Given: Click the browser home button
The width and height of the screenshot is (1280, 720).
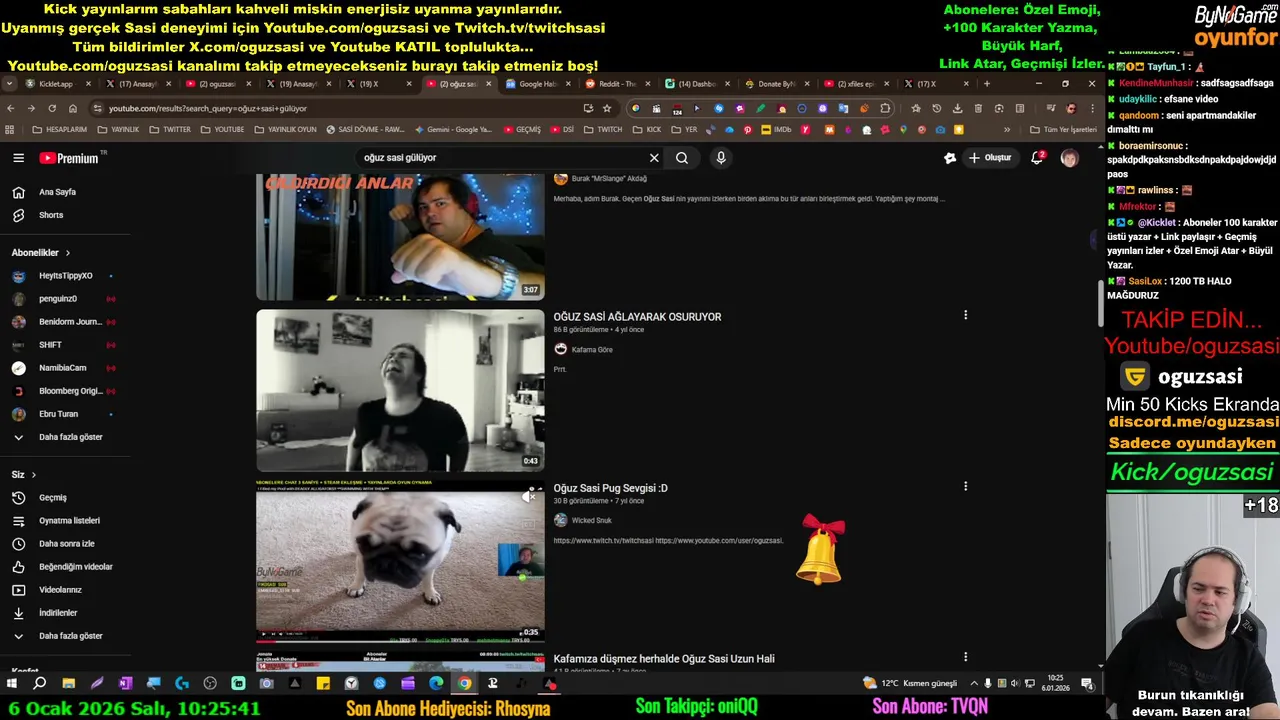Looking at the screenshot, I should (73, 108).
